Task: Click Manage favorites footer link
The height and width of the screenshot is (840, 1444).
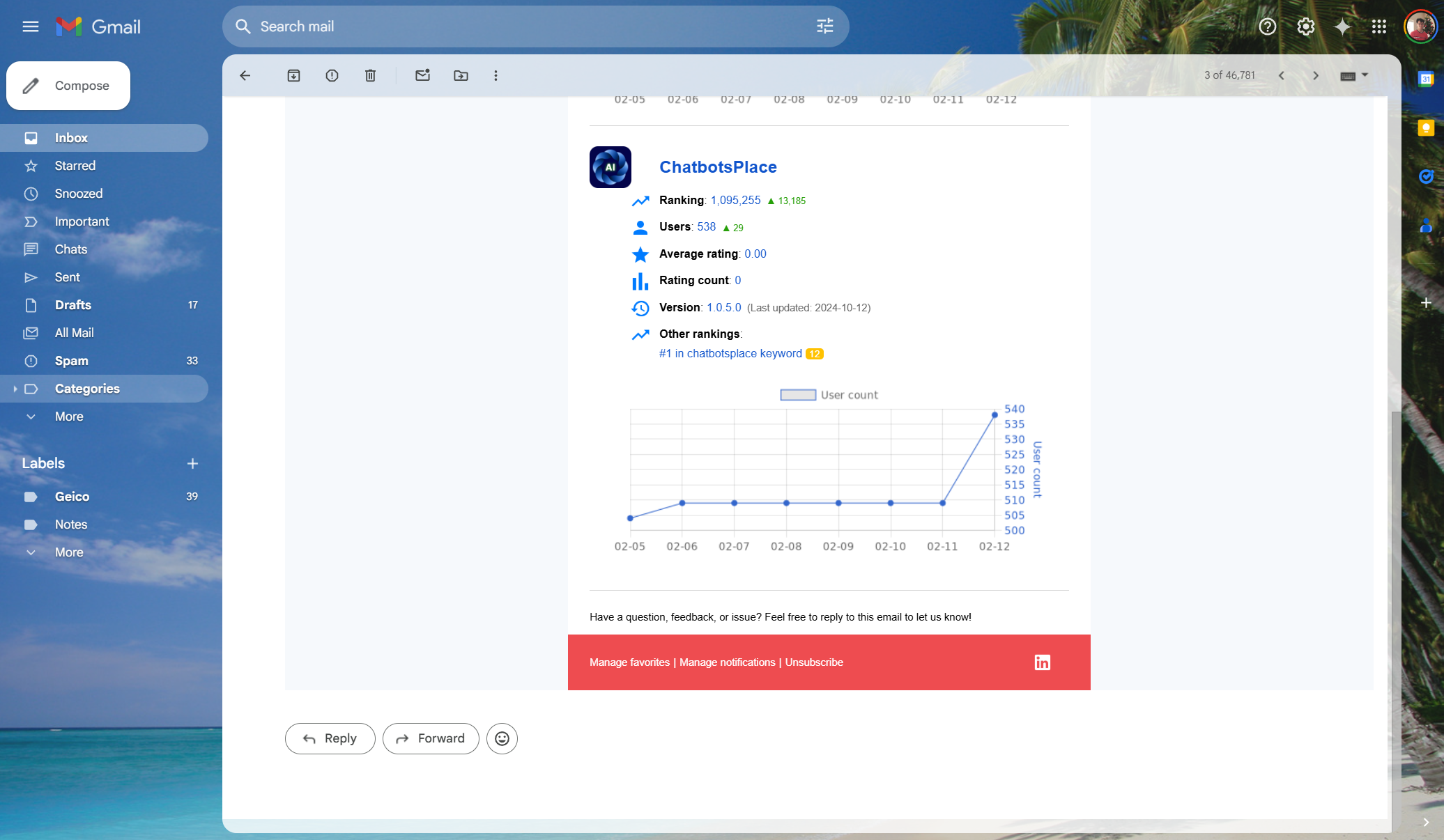Action: [629, 662]
